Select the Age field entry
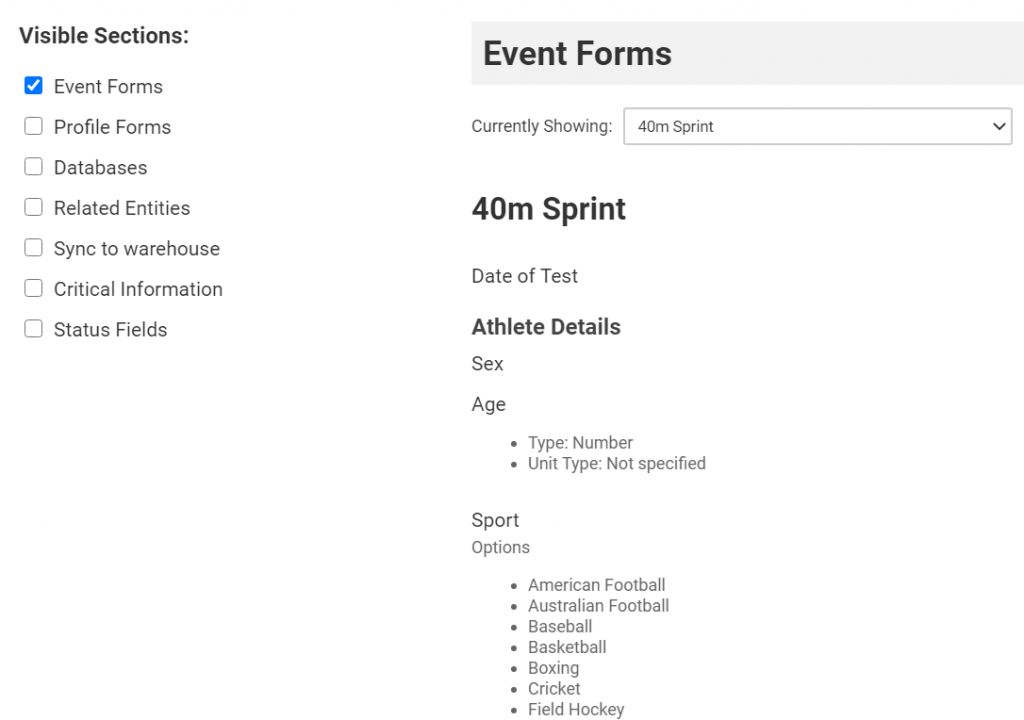Viewport: 1024px width, 720px height. pyautogui.click(x=489, y=404)
